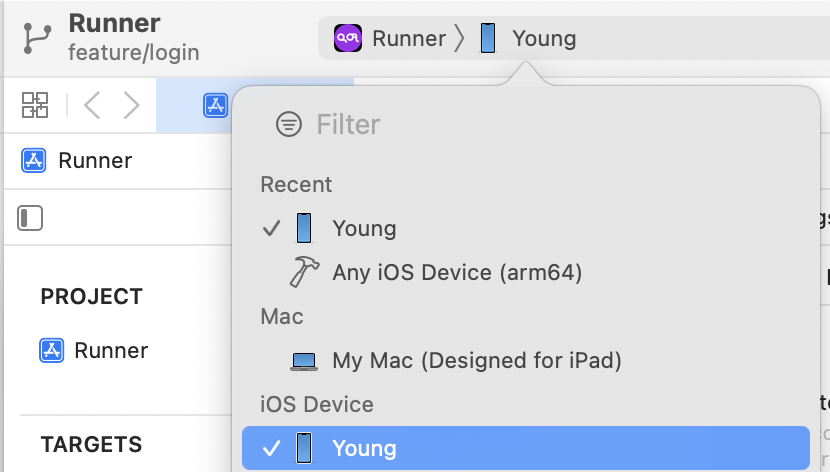This screenshot has height=472, width=830.
Task: Click the PROJECT section header
Action: tap(92, 296)
